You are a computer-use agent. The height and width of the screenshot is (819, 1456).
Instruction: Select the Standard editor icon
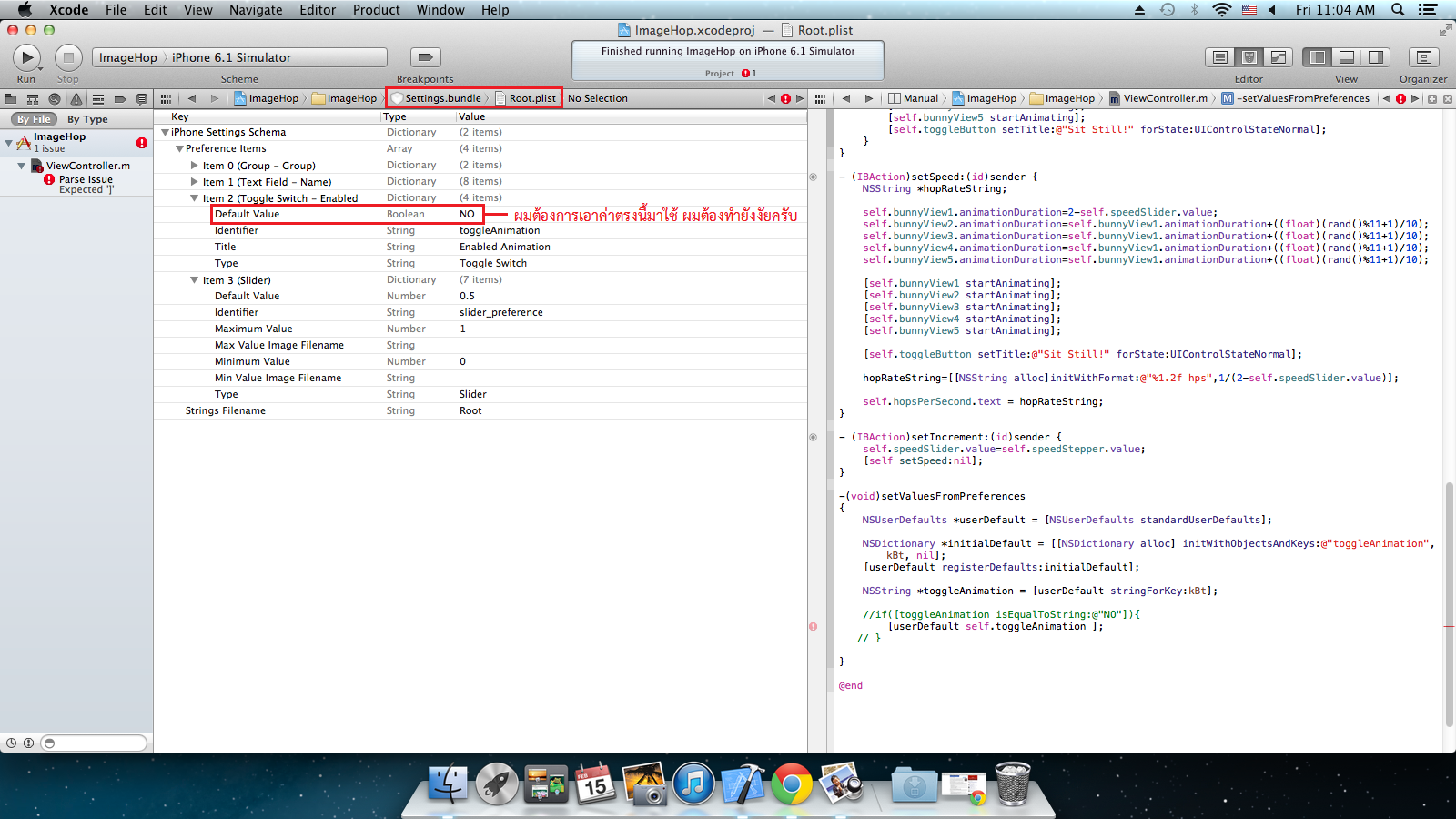click(1220, 57)
